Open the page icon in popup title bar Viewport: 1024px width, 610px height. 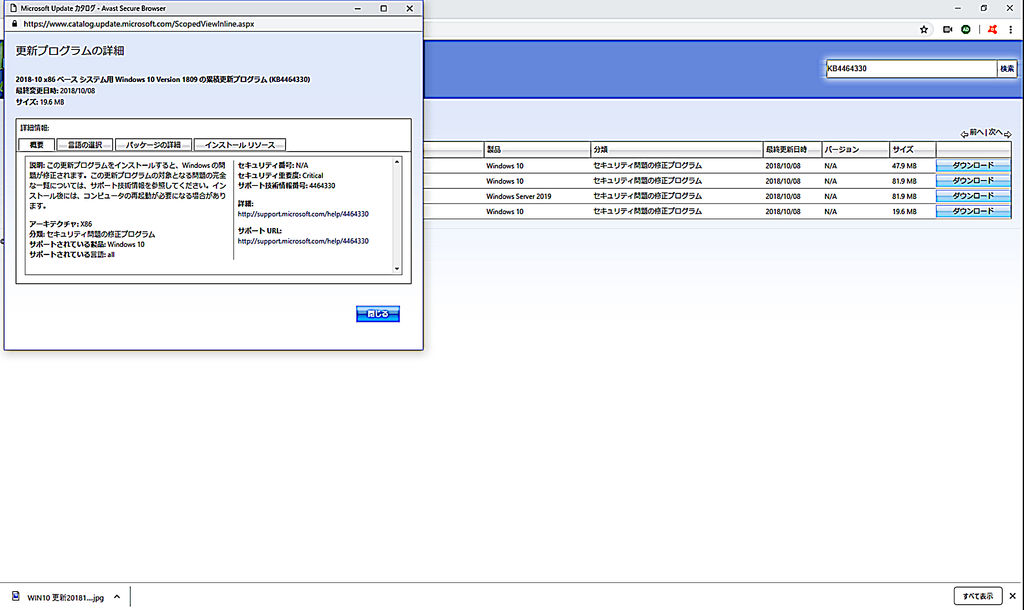coord(12,8)
